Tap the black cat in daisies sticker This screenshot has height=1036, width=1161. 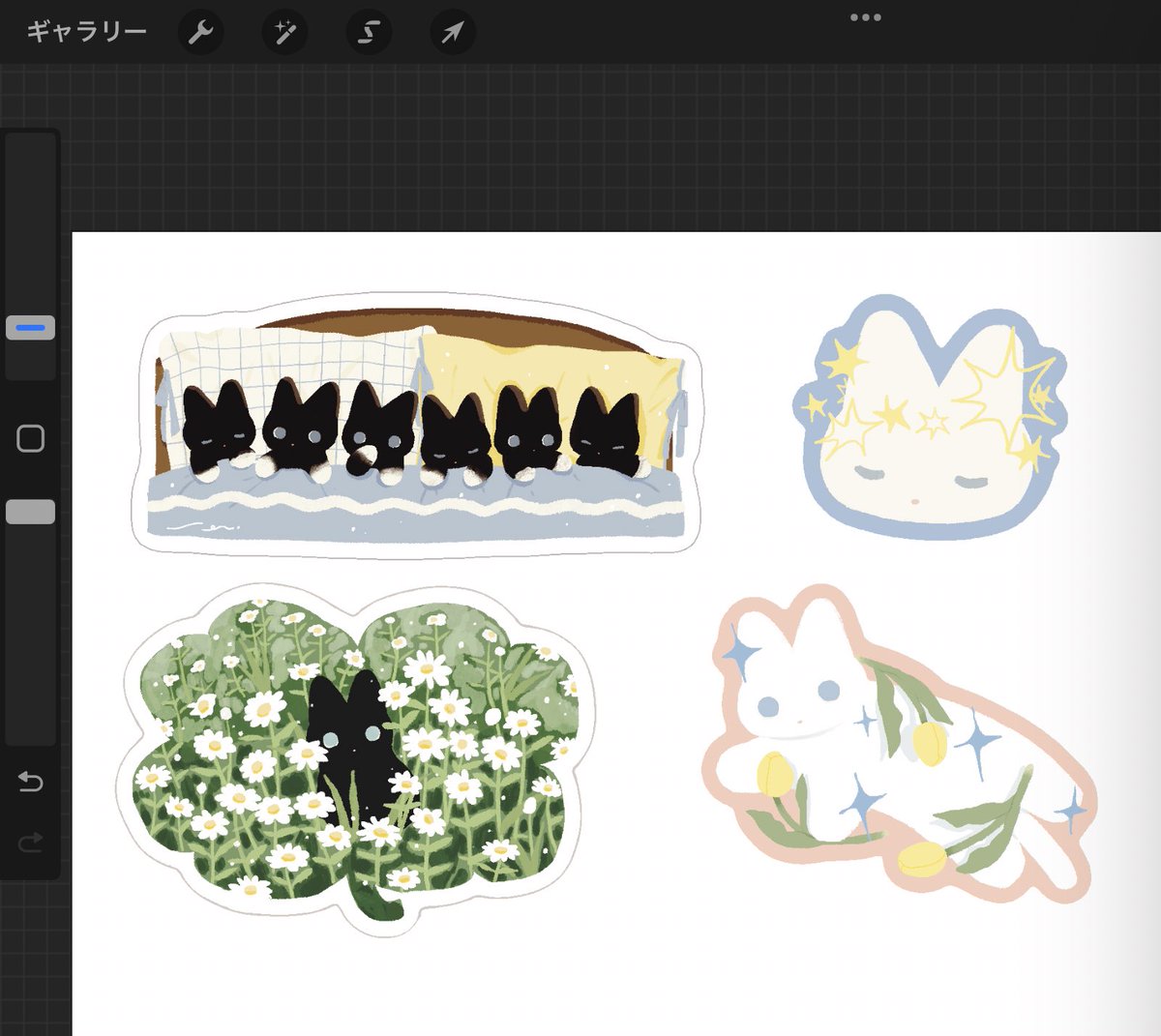click(356, 759)
